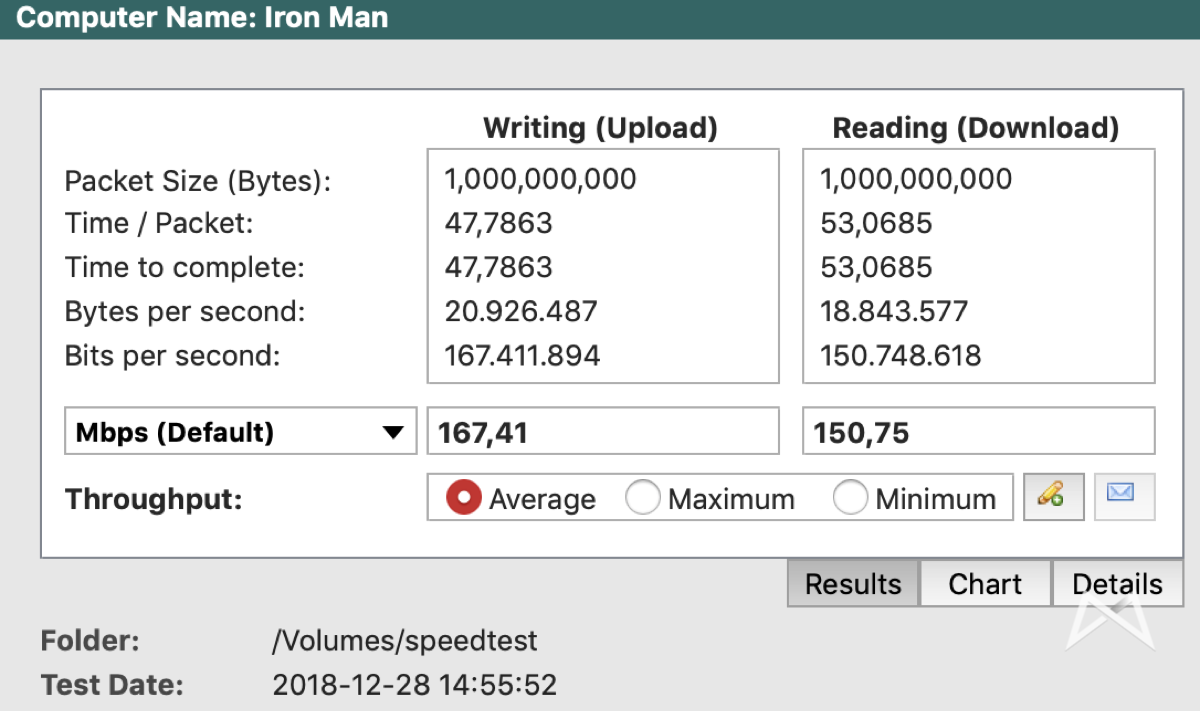
Task: Choose the Minimum throughput radio button
Action: [x=850, y=498]
